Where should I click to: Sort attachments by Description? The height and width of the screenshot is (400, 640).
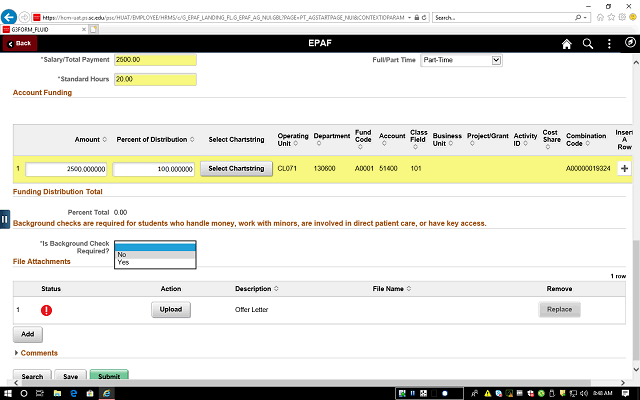[257, 289]
